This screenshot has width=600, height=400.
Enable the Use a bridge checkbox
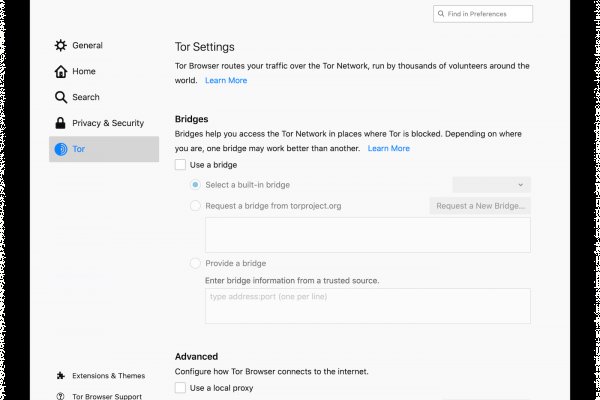coord(180,164)
